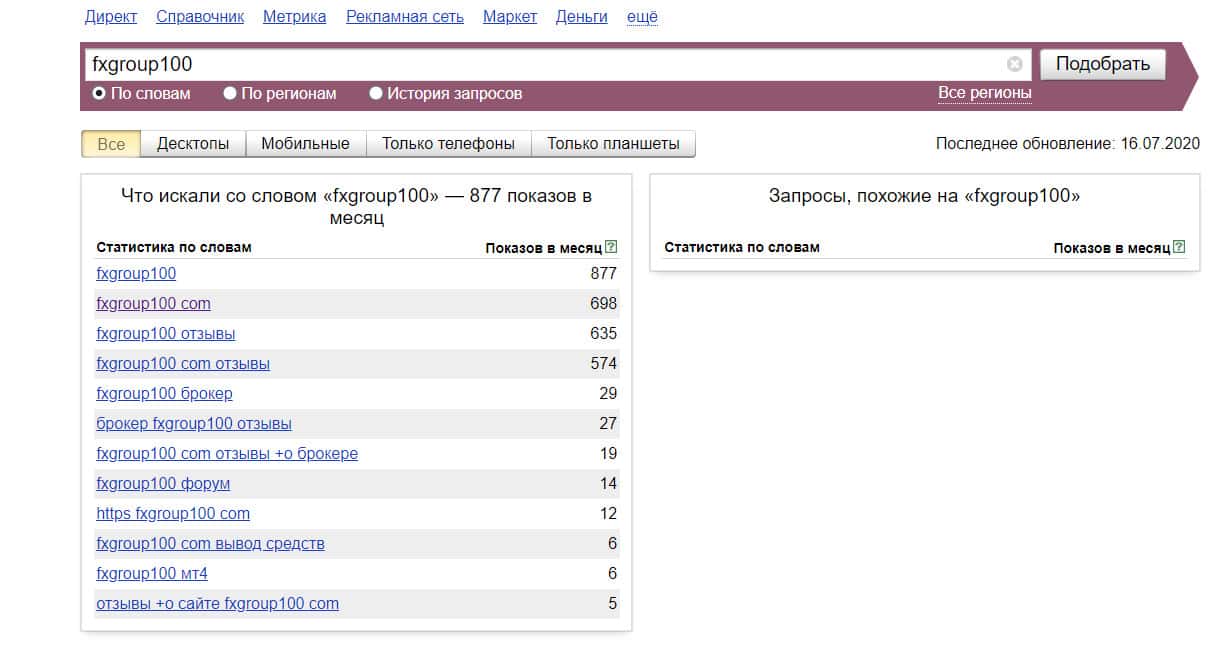Open the fxgroup100 com отзывы link

(183, 363)
